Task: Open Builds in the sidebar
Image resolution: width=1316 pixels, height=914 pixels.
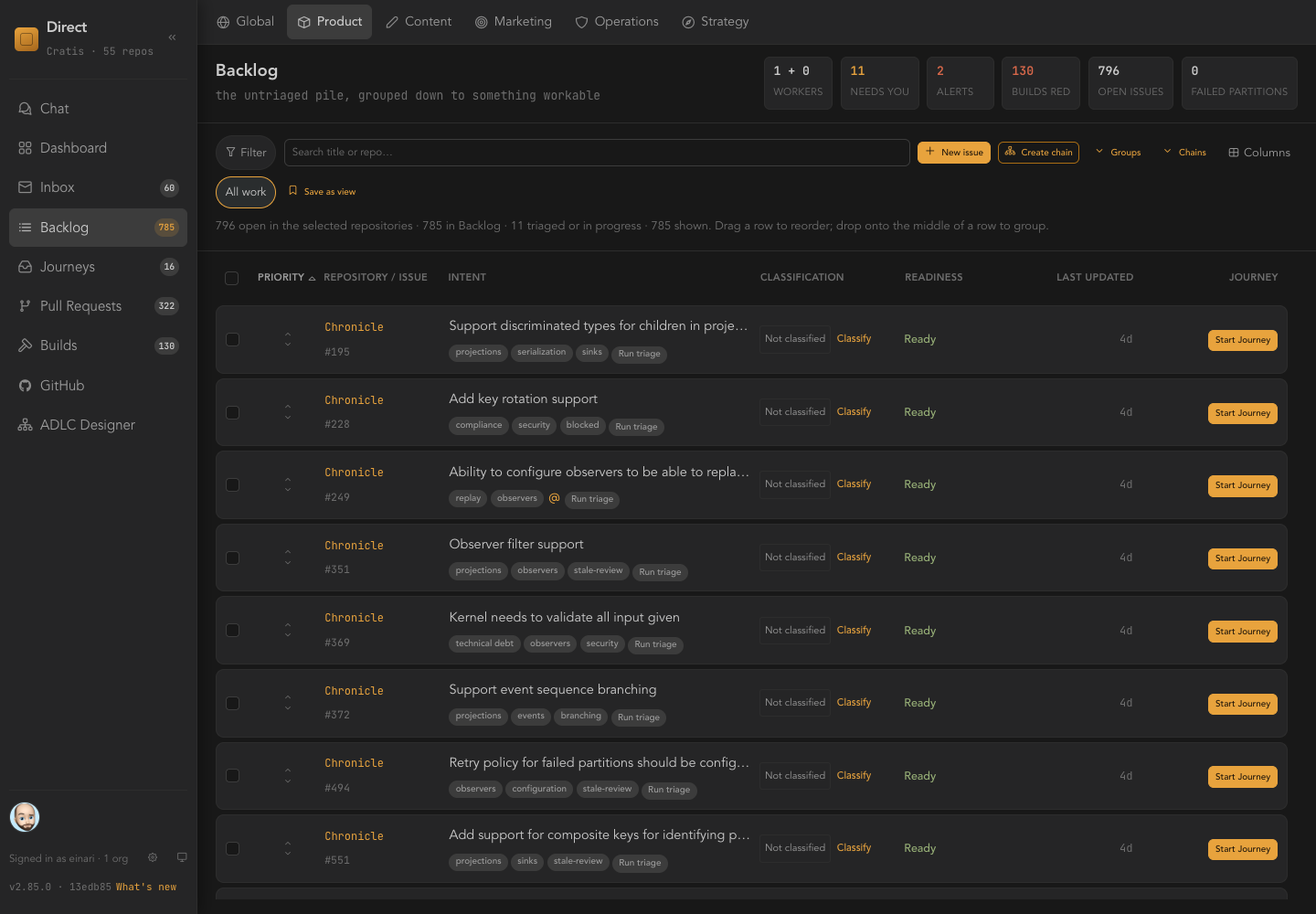Action: (98, 345)
